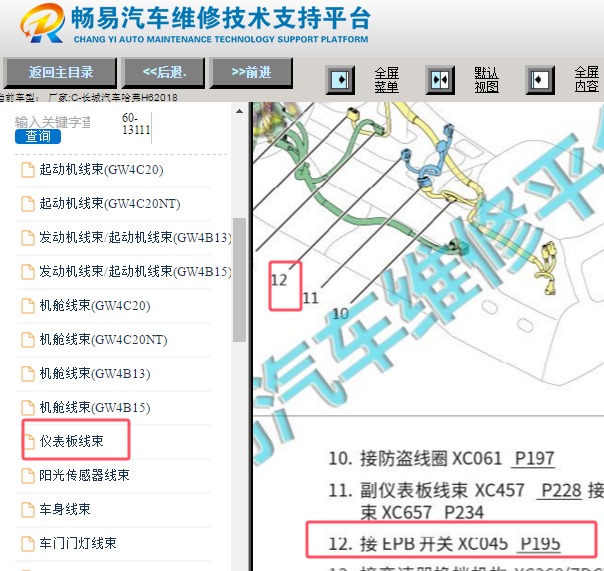This screenshot has height=571, width=604.
Task: Click the 60-13111 text beside search
Action: tap(136, 124)
